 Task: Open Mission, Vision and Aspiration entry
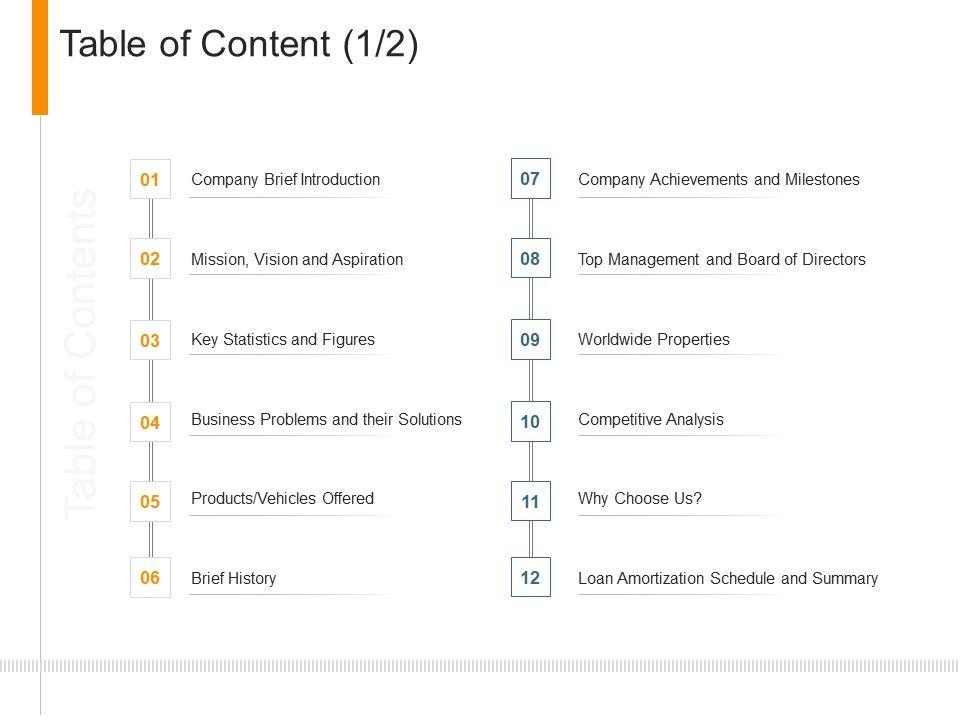(297, 260)
